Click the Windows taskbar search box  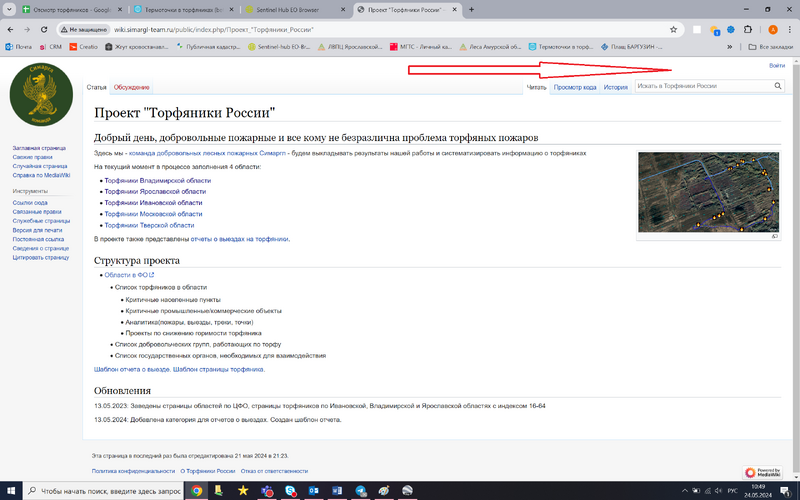103,491
